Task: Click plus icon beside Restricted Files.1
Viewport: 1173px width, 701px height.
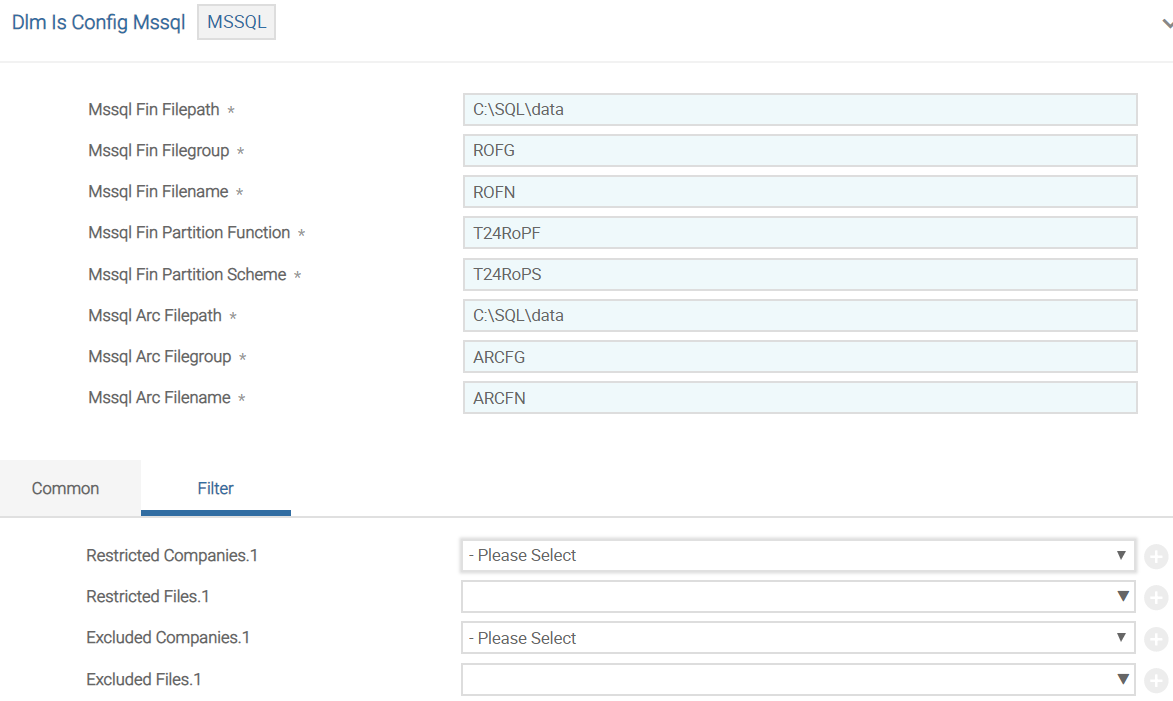Action: 1155,598
